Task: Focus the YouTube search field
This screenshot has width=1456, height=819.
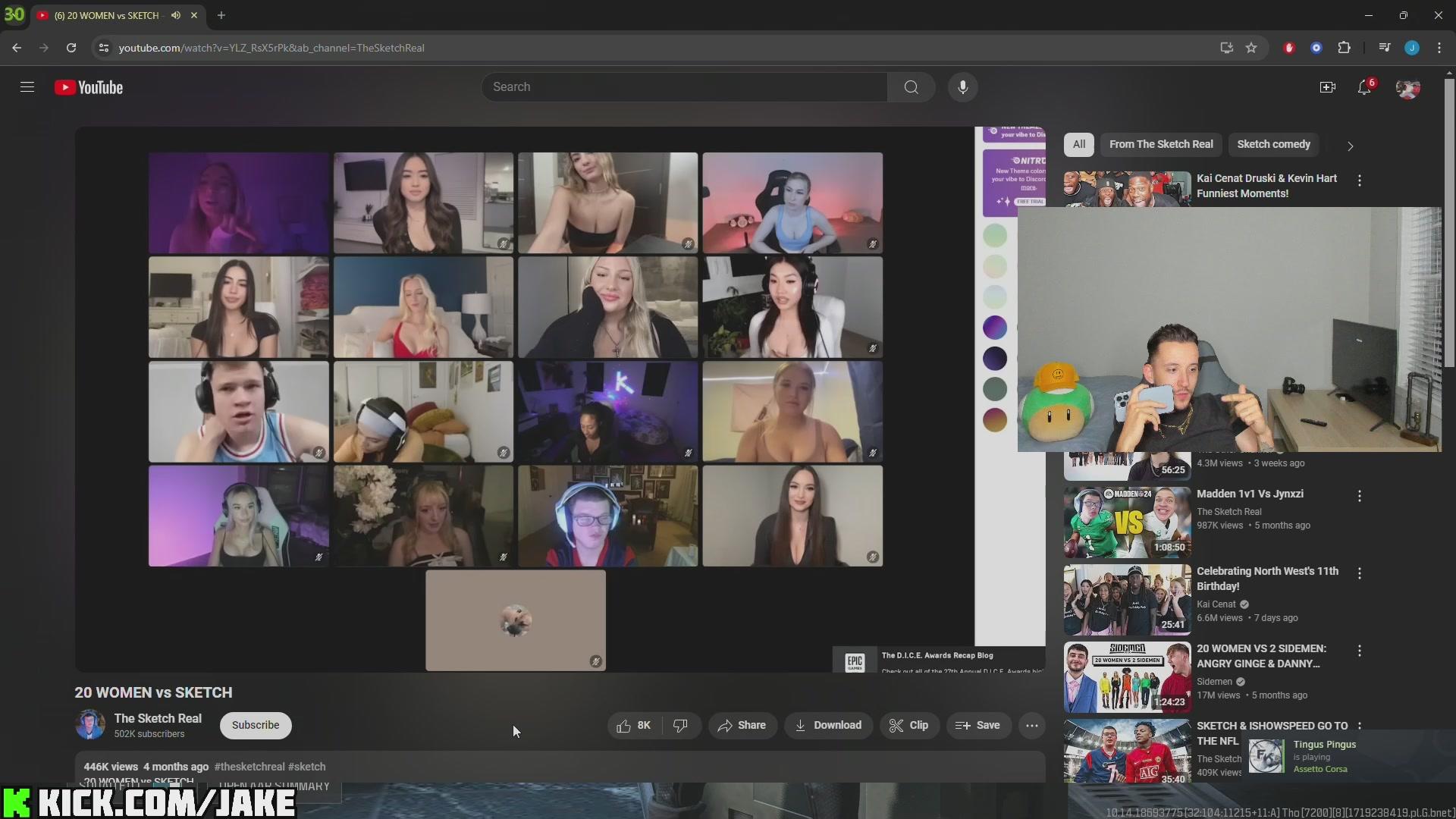Action: click(x=686, y=87)
